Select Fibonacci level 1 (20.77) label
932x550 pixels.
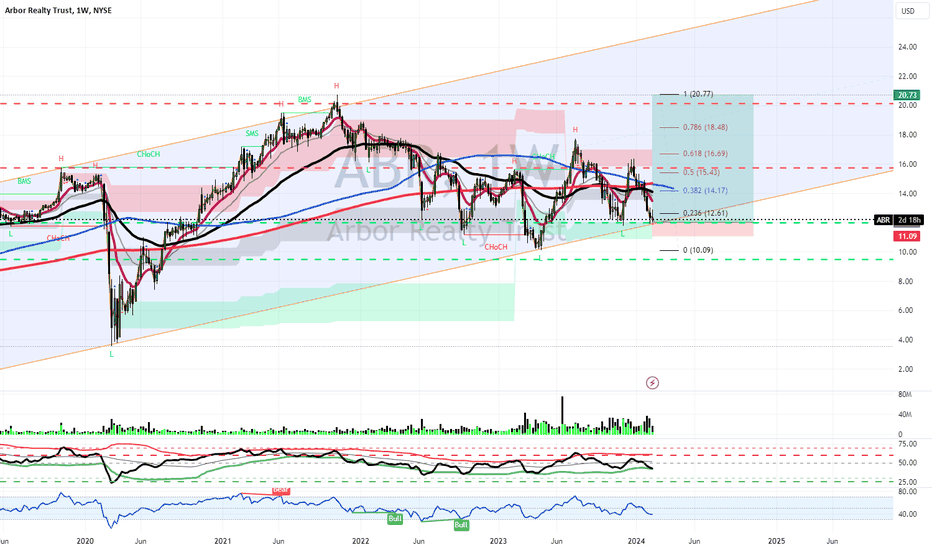coord(698,94)
